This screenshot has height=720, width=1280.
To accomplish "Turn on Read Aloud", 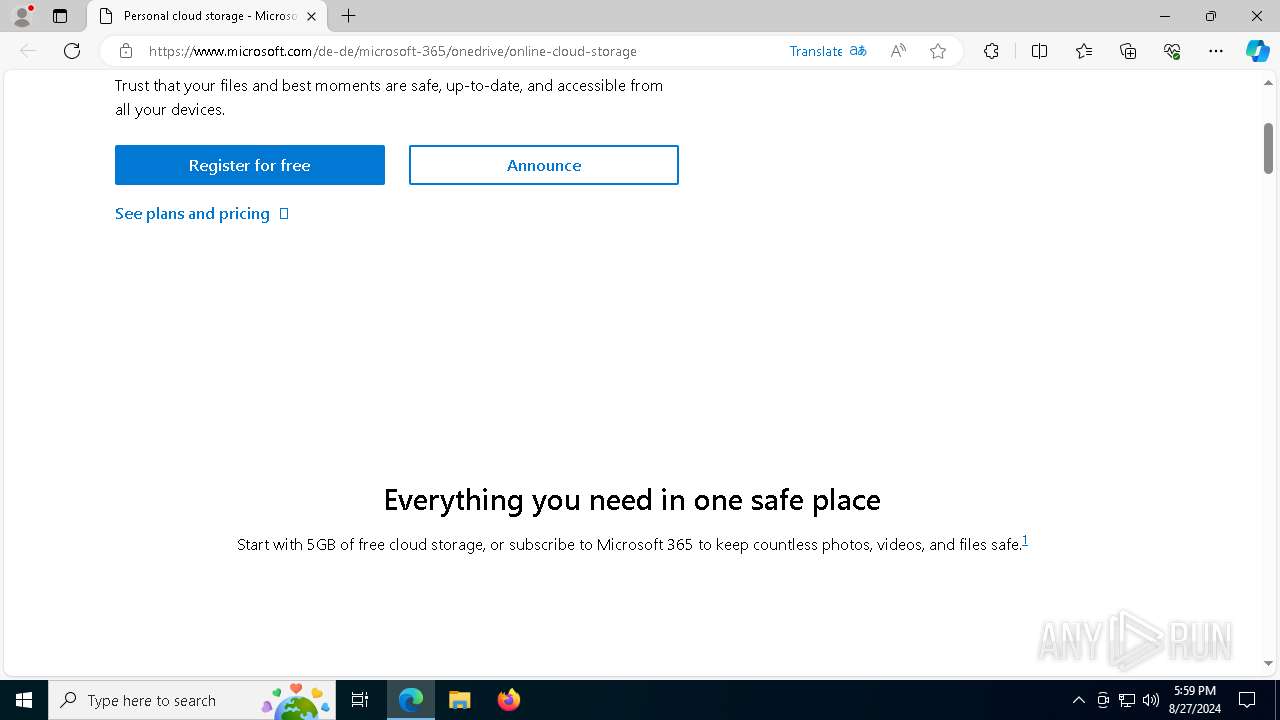I will click(x=898, y=51).
